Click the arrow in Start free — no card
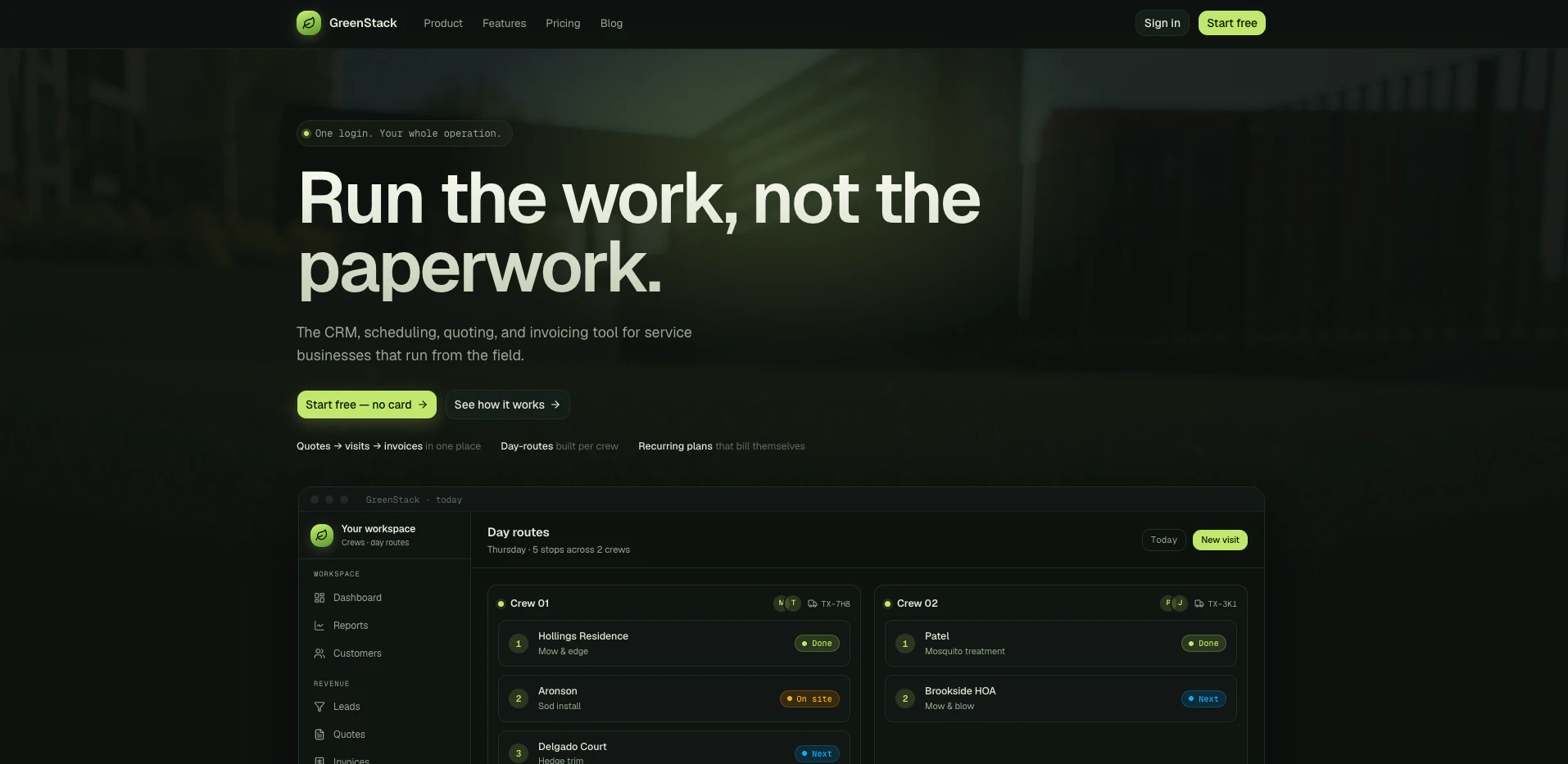Screen dimensions: 1568x764 tap(423, 405)
